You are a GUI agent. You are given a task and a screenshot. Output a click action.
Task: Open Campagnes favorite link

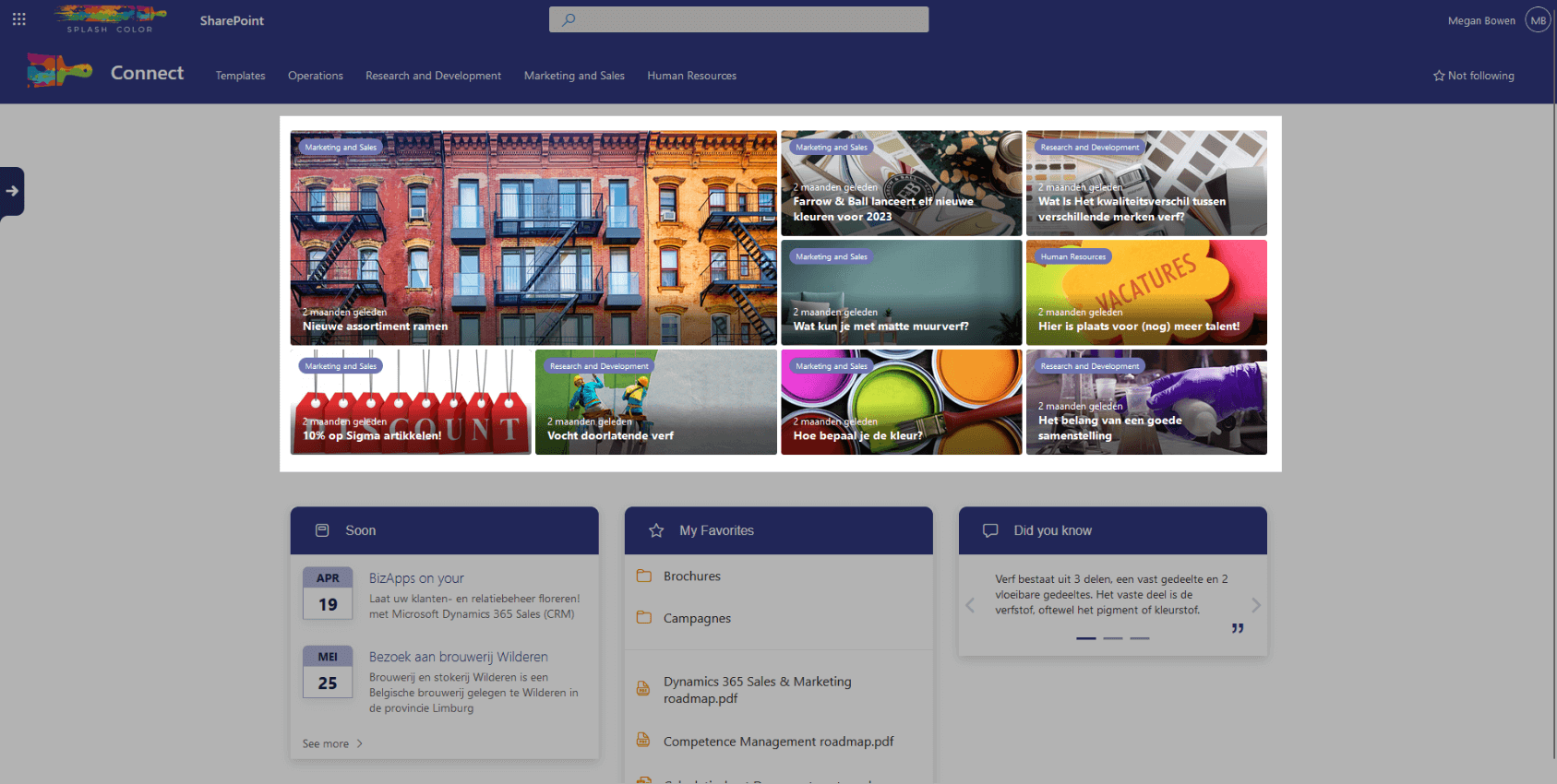pos(697,618)
